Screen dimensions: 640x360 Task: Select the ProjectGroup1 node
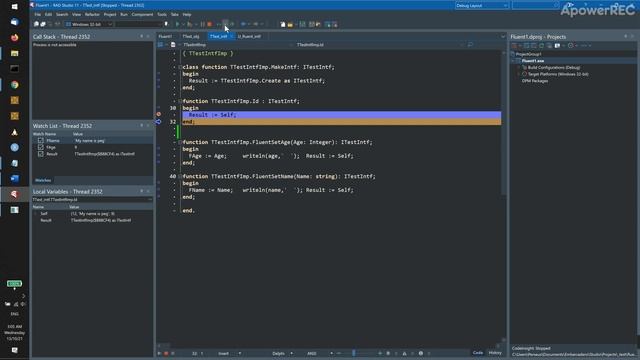pos(528,54)
